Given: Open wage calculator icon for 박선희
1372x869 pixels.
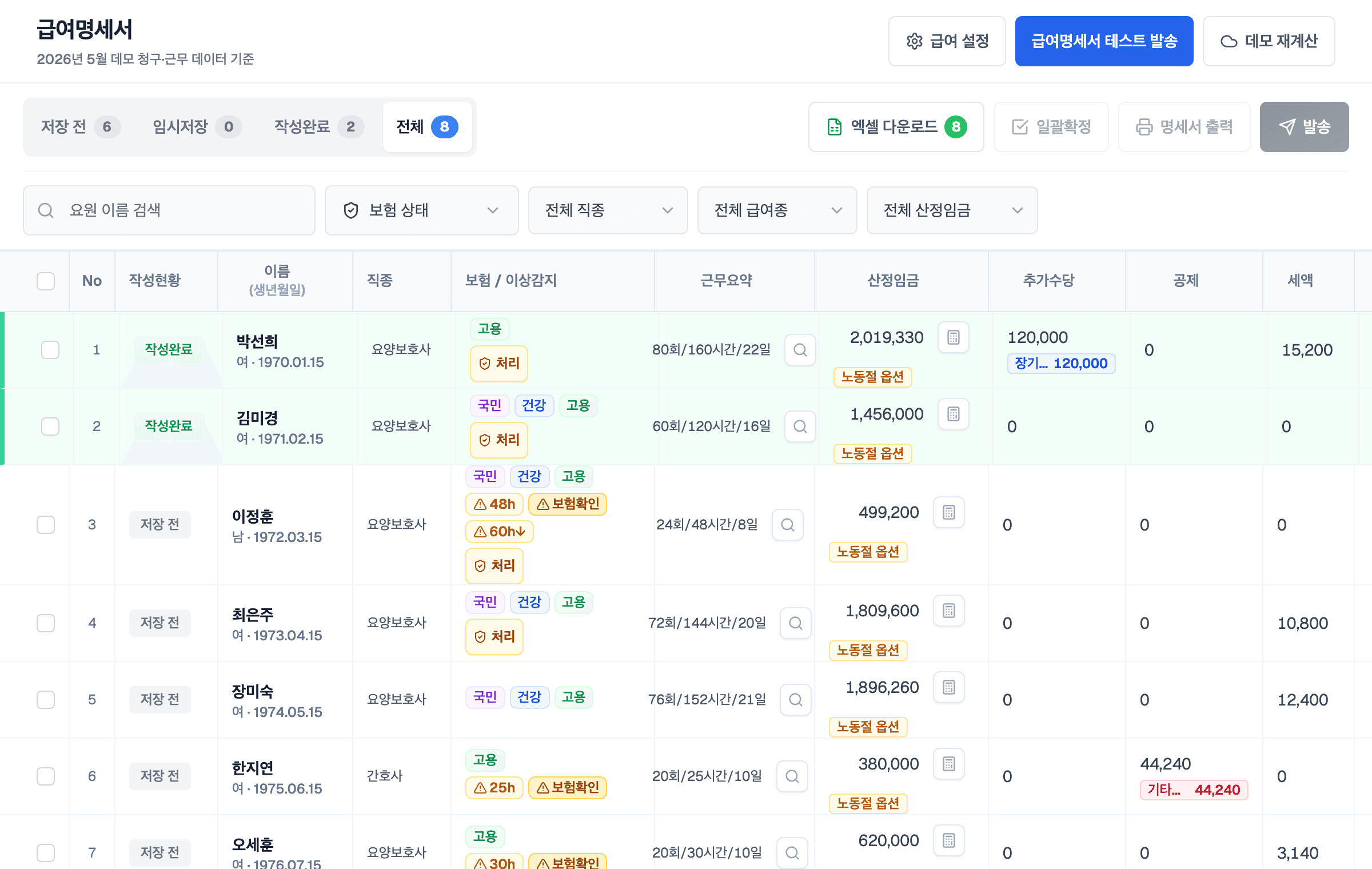Looking at the screenshot, I should (x=953, y=337).
